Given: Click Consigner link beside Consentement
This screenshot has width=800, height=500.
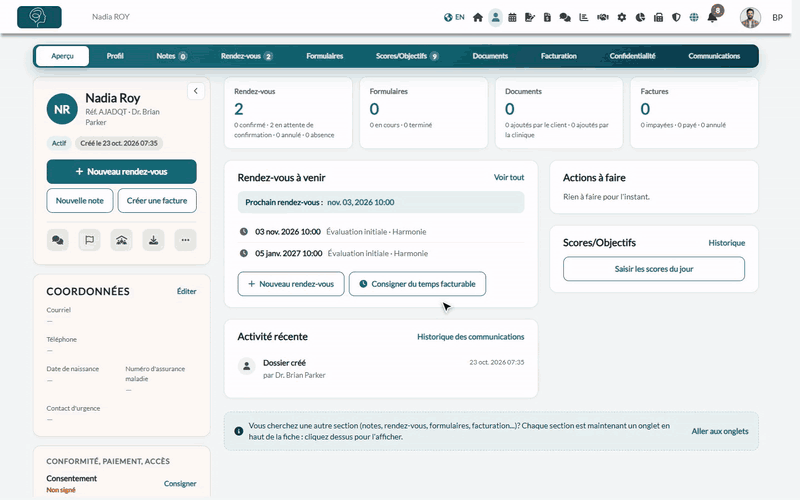Looking at the screenshot, I should 180,484.
